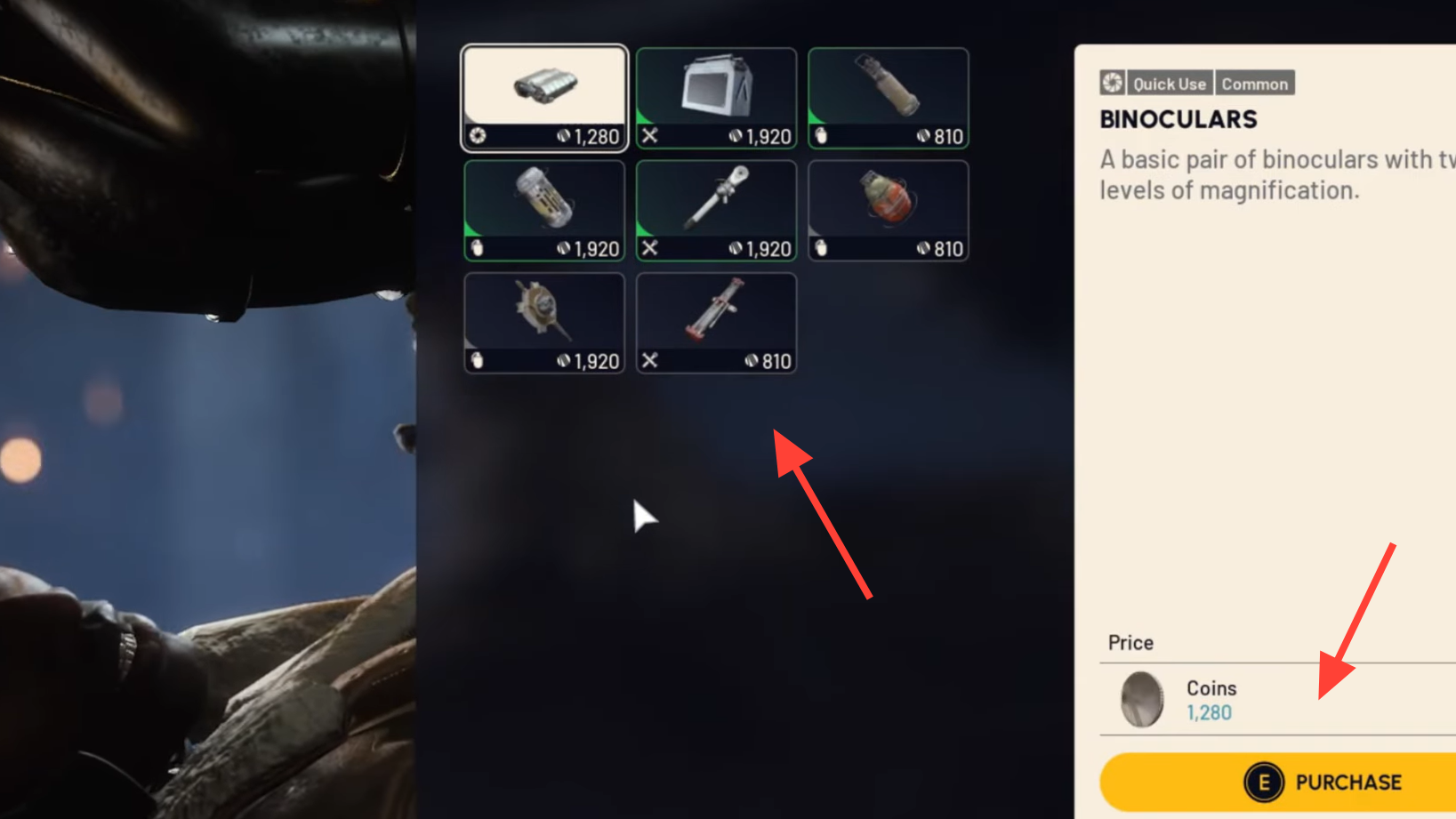Select the white box-shaped item for 1,920
1456x819 pixels.
(x=716, y=98)
